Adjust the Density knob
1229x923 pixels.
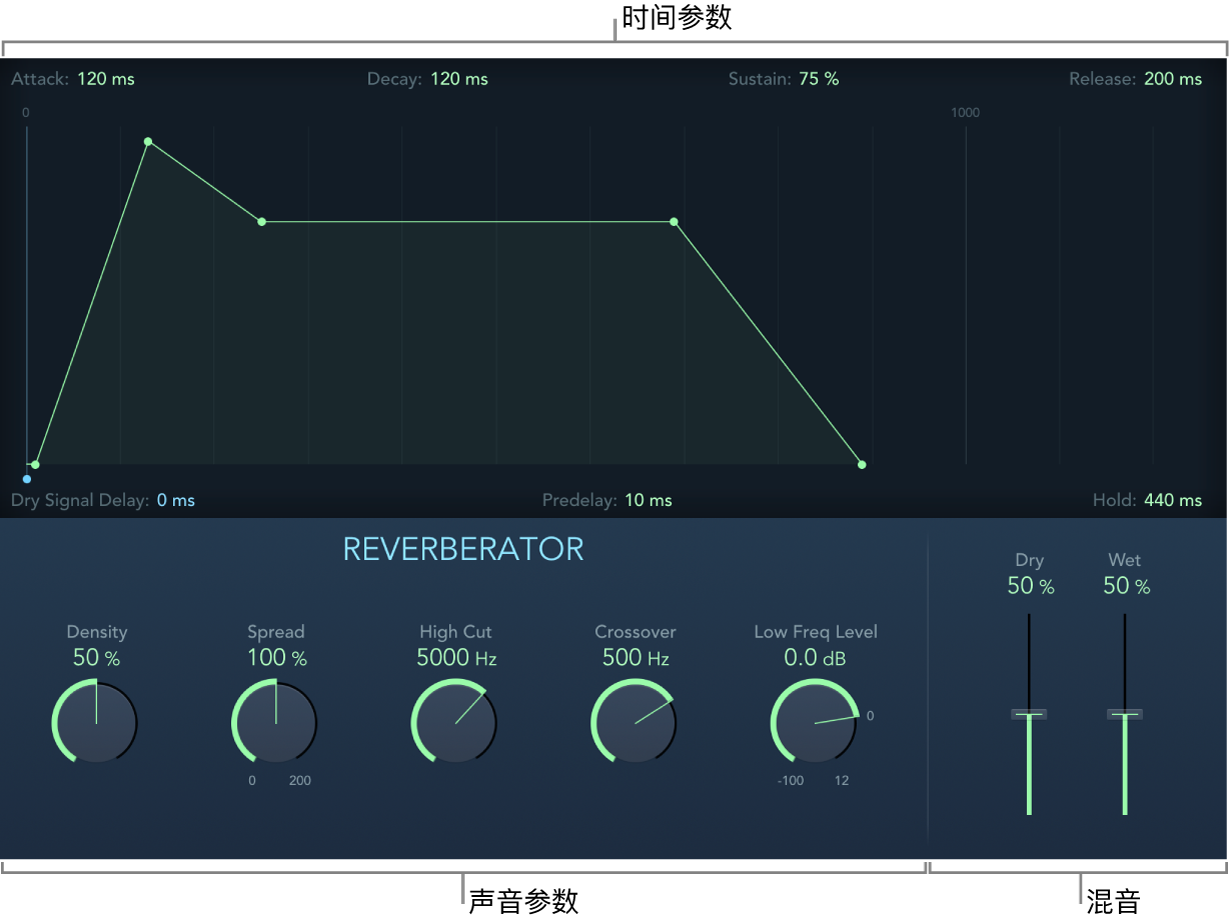click(x=95, y=722)
